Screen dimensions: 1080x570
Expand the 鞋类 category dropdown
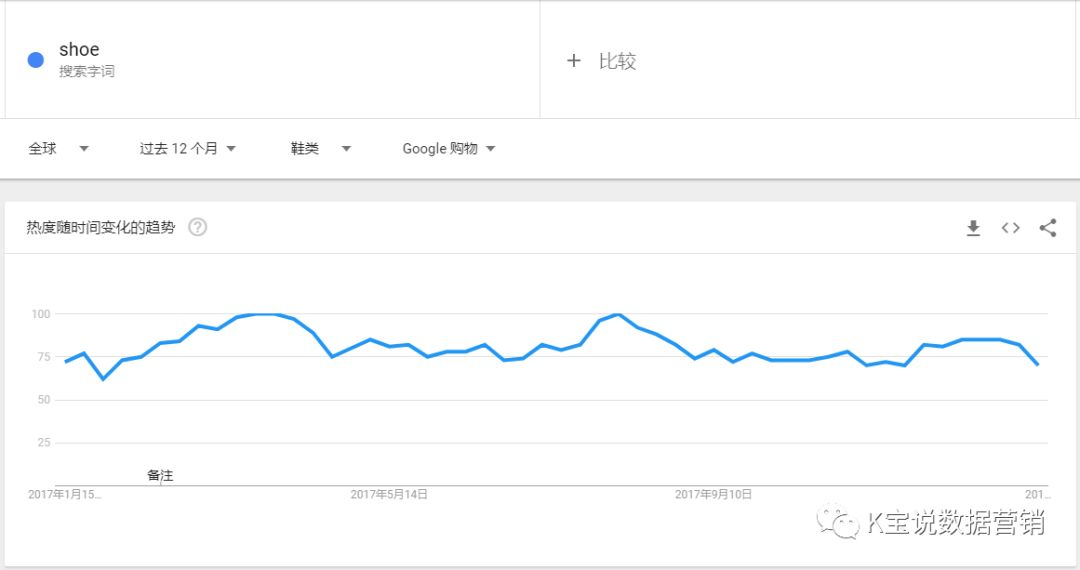pos(321,149)
